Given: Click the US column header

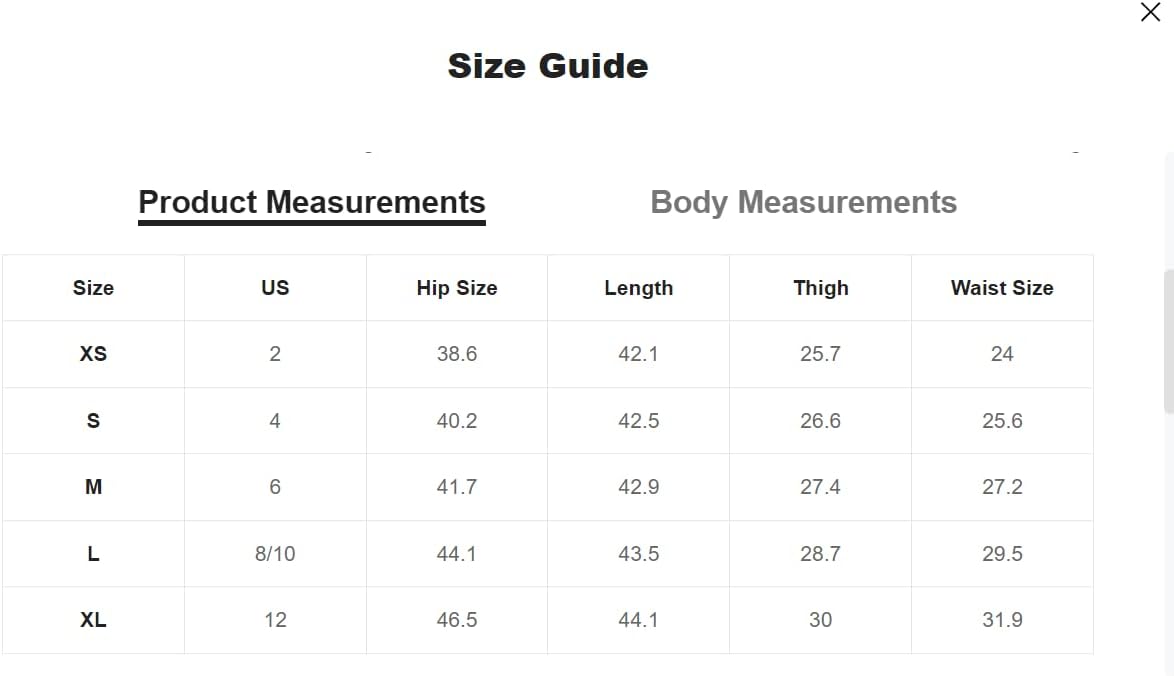Looking at the screenshot, I should click(x=275, y=288).
